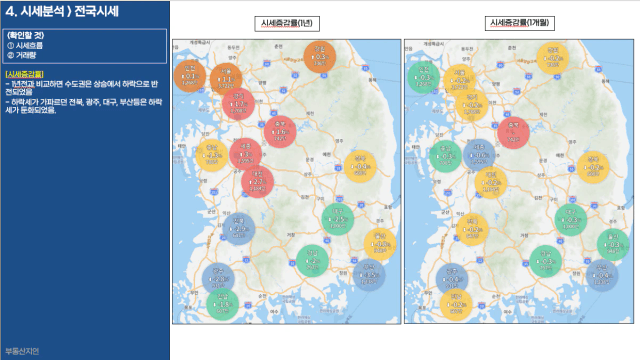Click the yellow 강원 marker on 1개월 map

(x=553, y=58)
